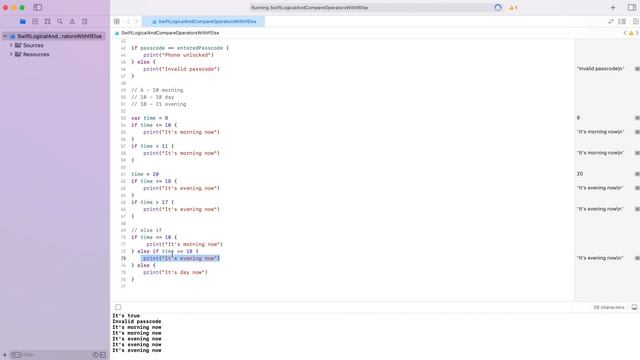Viewport: 640px width, 360px height.
Task: Show quick look for line 58 morning result
Action: pos(637,153)
